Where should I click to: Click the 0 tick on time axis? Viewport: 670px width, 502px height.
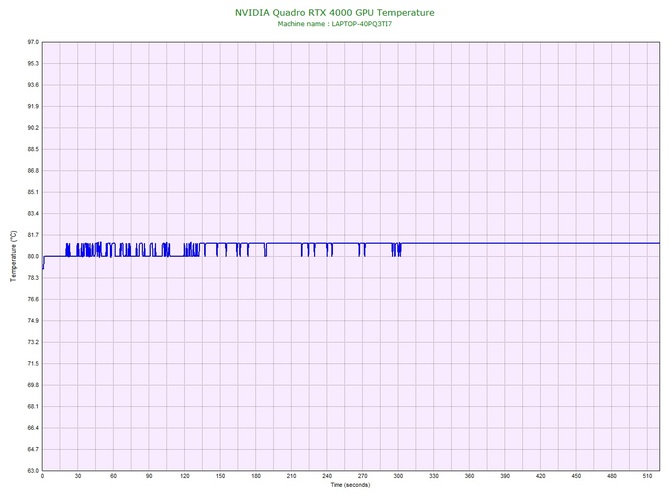tap(42, 476)
